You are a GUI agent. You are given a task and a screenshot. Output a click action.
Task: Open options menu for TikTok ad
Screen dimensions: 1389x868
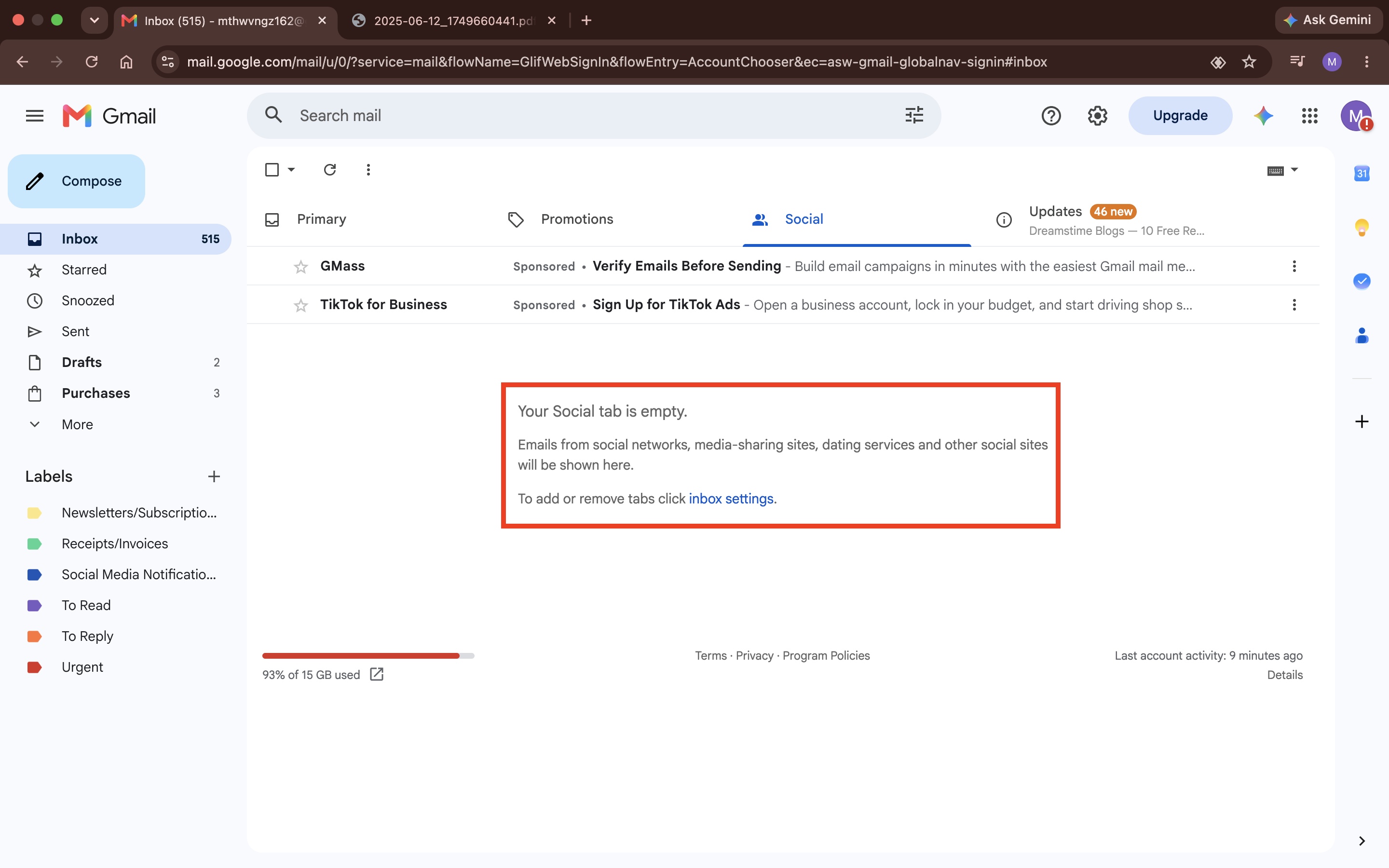coord(1294,305)
